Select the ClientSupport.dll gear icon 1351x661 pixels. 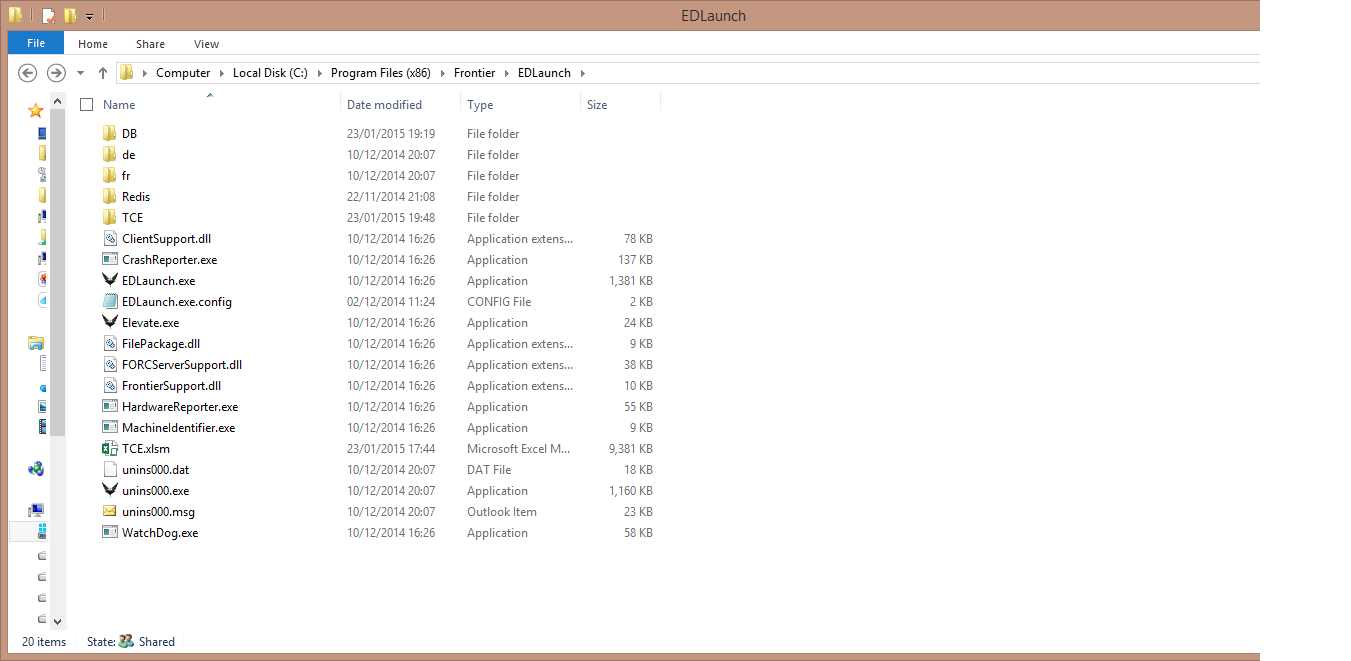(x=110, y=239)
